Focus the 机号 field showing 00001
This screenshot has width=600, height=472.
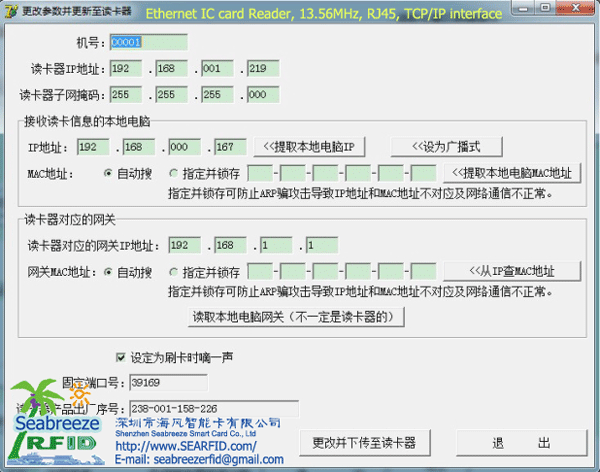[x=148, y=43]
